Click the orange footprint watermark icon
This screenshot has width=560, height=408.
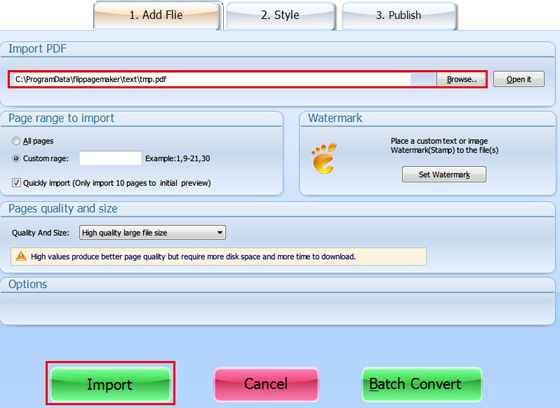tap(324, 158)
